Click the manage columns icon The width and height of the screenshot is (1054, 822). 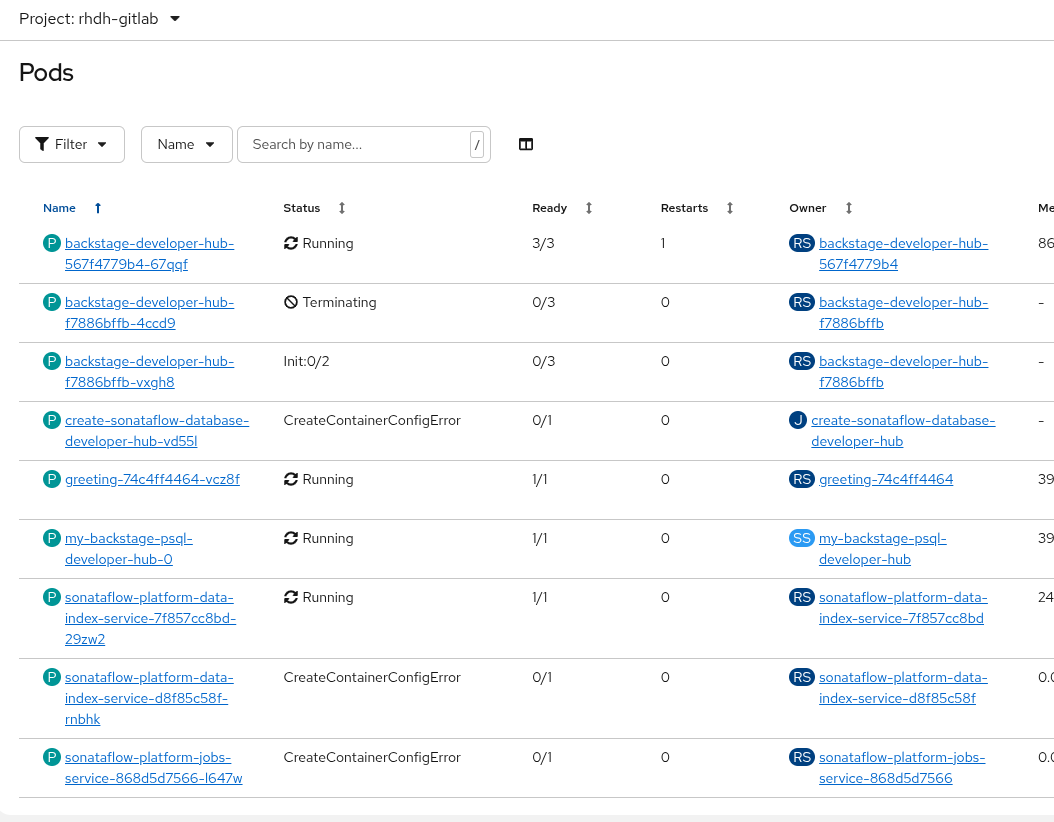526,144
